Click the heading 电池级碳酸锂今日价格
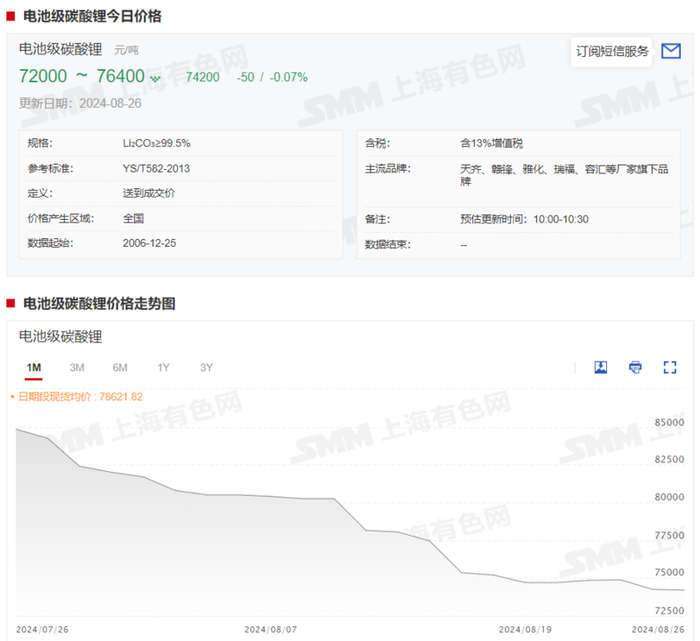 pyautogui.click(x=92, y=17)
